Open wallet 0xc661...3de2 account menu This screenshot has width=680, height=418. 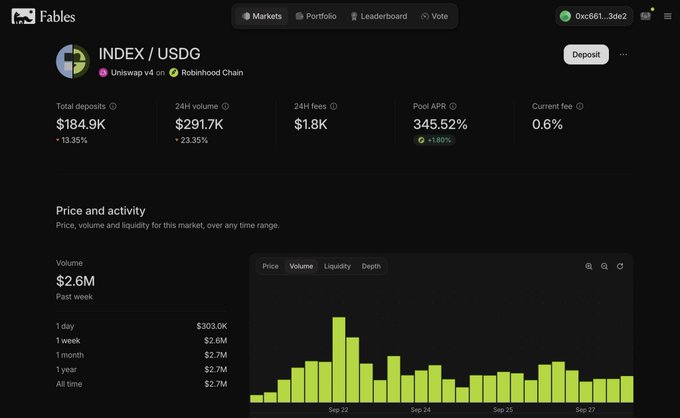(x=594, y=16)
